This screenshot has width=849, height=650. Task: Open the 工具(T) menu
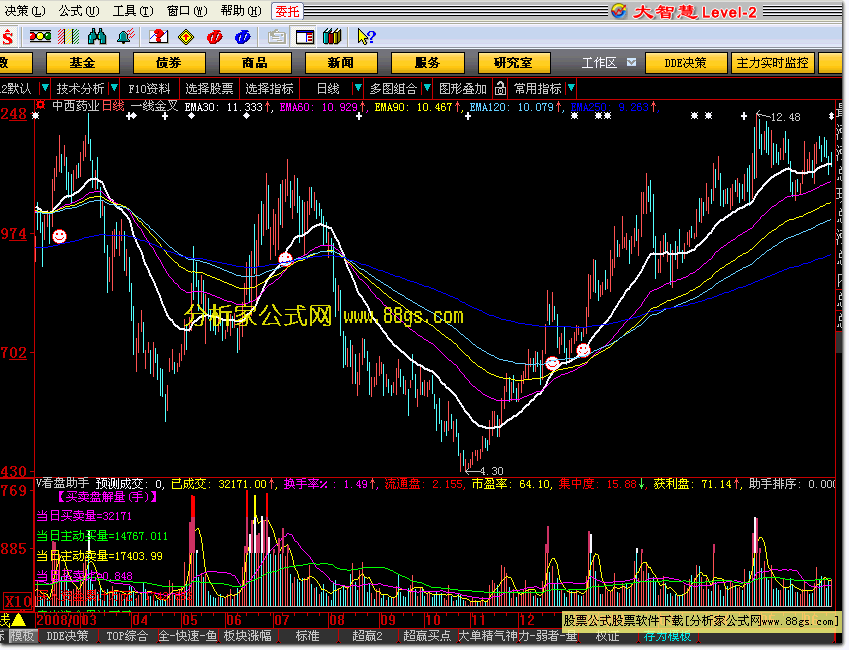(x=133, y=11)
